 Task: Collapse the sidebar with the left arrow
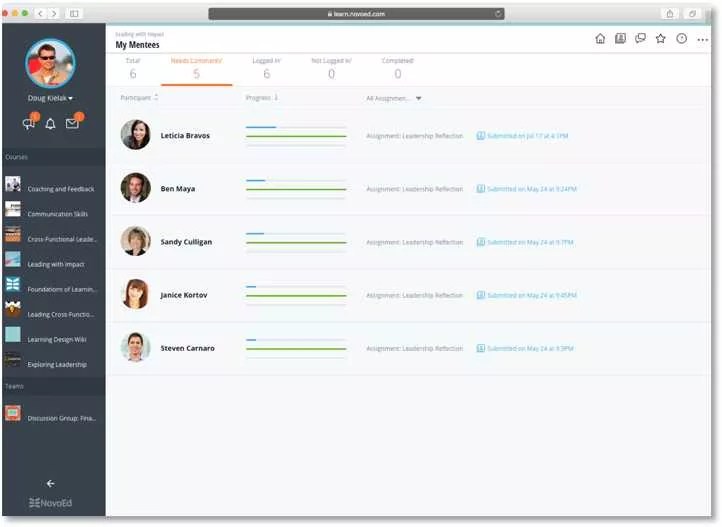(51, 483)
